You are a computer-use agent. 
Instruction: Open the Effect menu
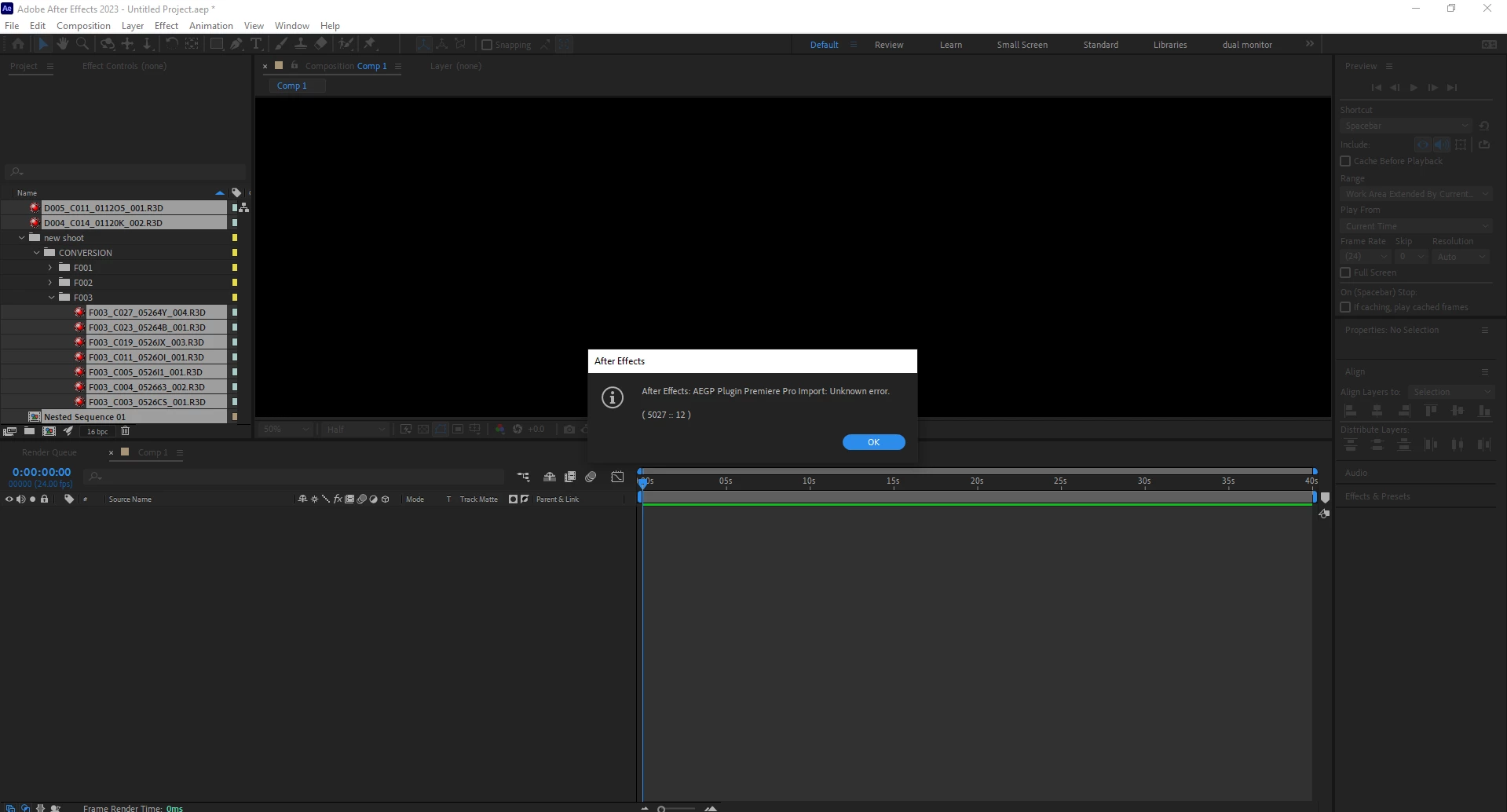tap(166, 26)
